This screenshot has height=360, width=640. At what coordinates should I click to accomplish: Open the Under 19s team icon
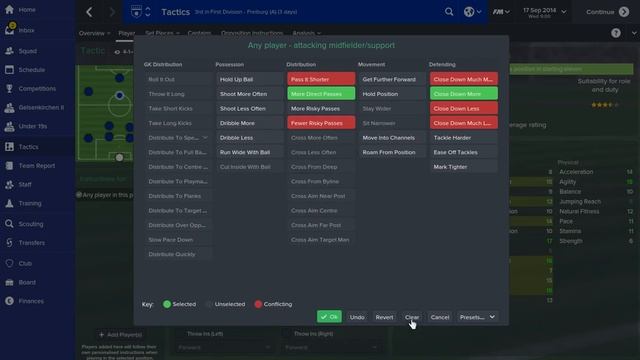tap(9, 126)
